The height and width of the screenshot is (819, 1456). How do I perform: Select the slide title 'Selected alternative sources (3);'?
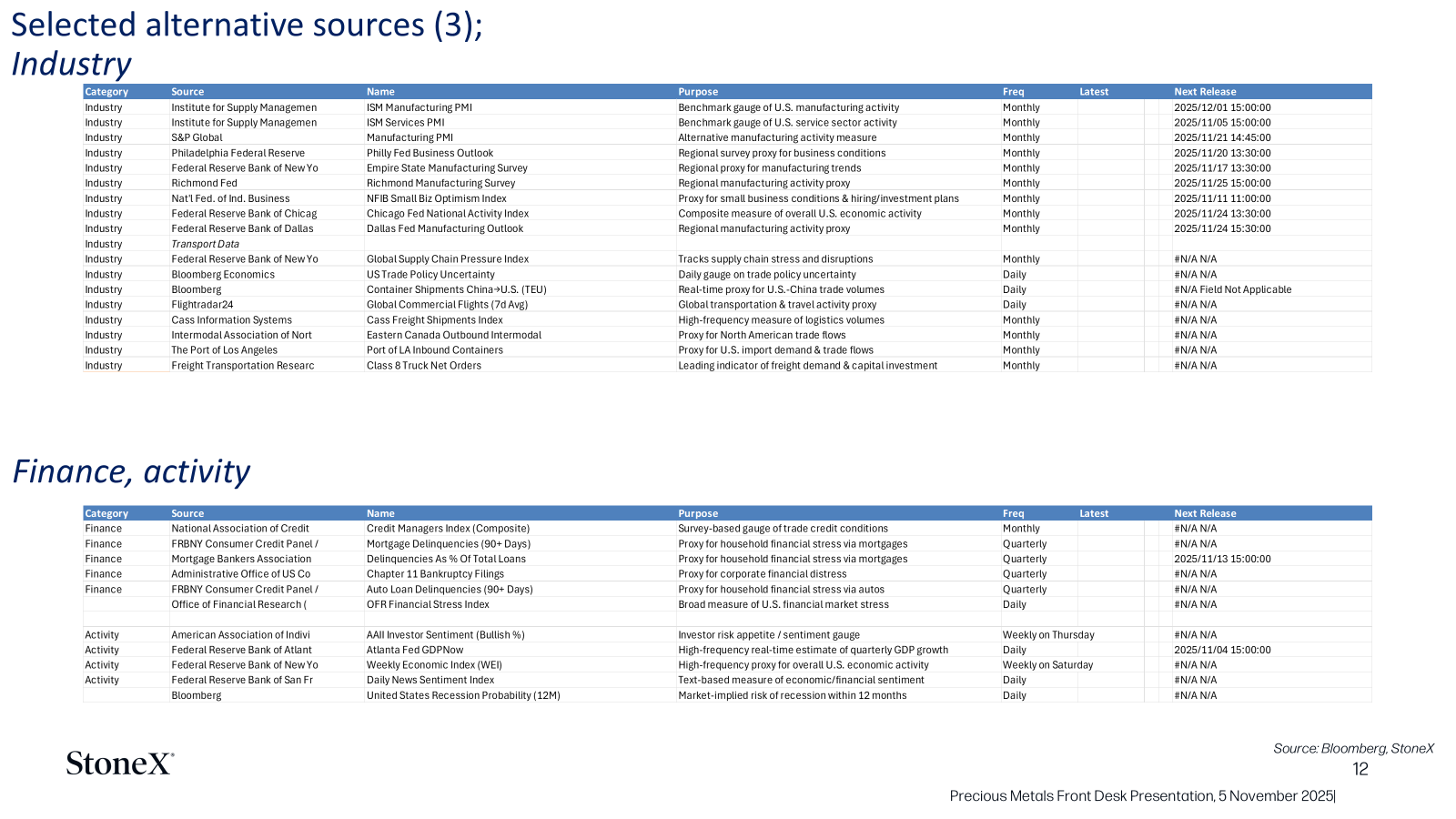point(247,25)
